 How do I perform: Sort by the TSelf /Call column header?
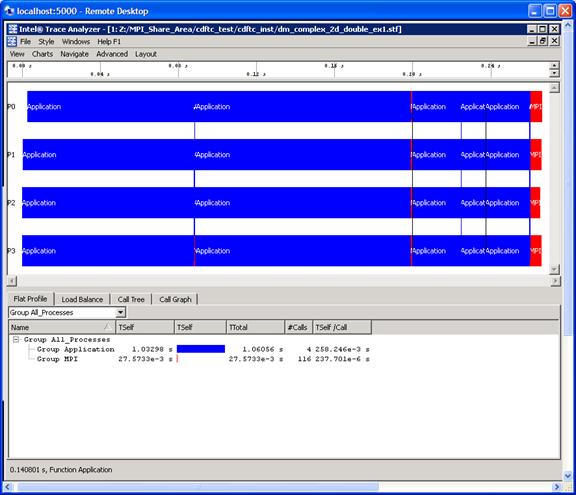click(342, 327)
